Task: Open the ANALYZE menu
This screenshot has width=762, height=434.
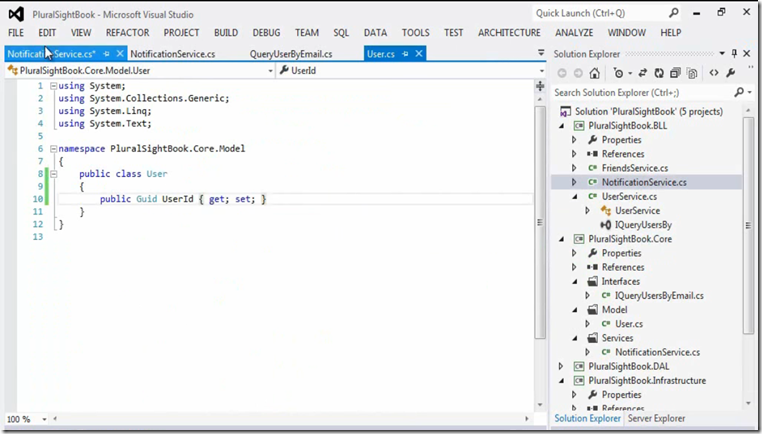Action: pos(574,33)
